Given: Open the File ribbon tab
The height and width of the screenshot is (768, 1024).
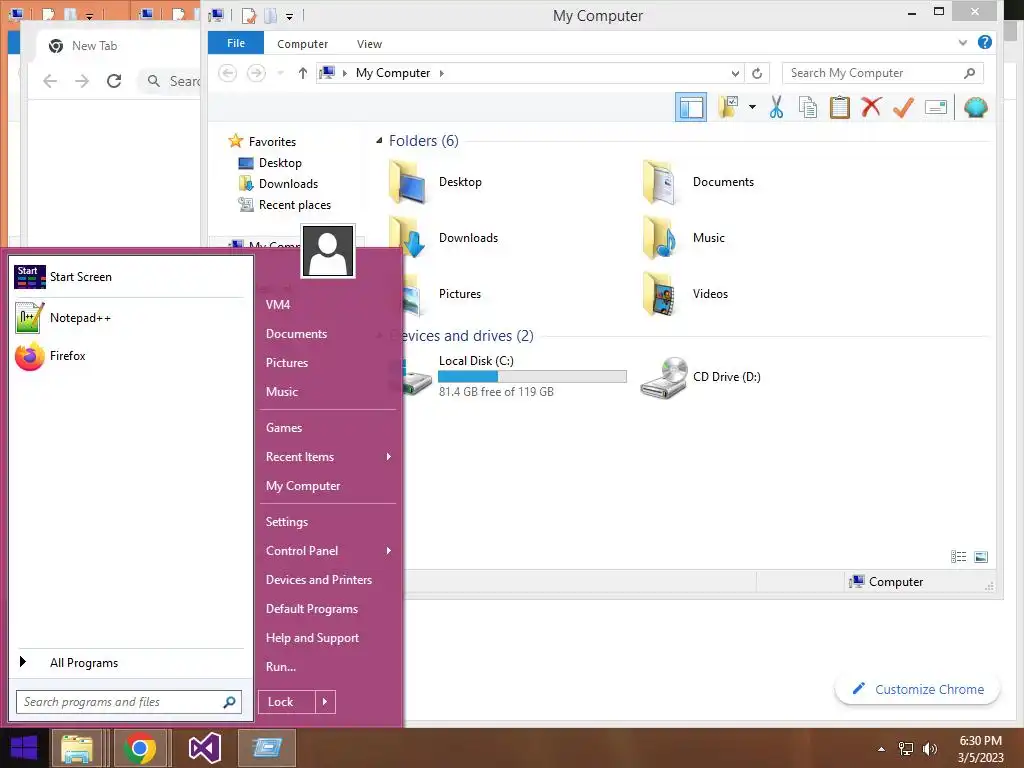Looking at the screenshot, I should (x=236, y=43).
